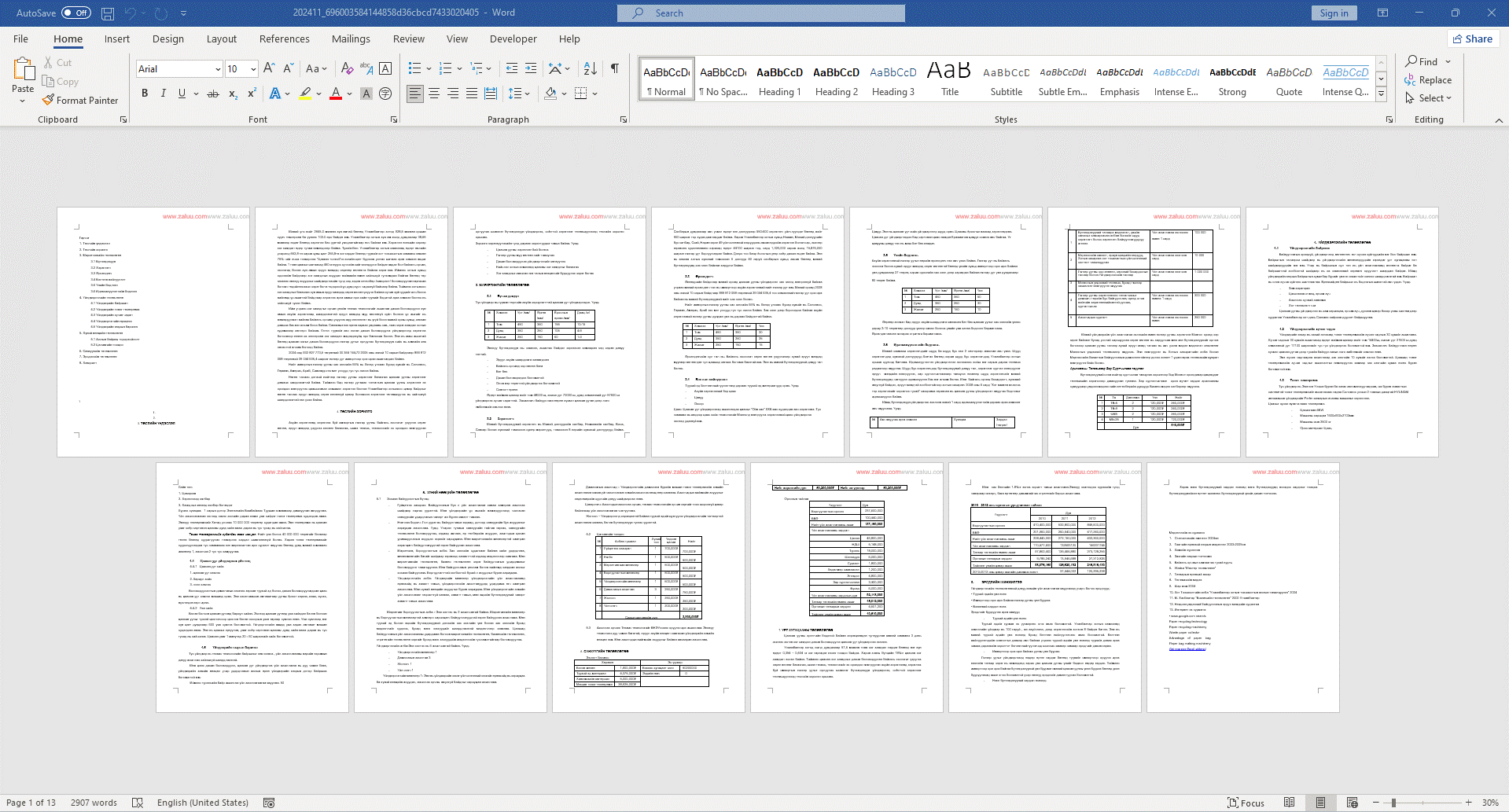The height and width of the screenshot is (812, 1509).
Task: Click the Share button
Action: 1472,39
